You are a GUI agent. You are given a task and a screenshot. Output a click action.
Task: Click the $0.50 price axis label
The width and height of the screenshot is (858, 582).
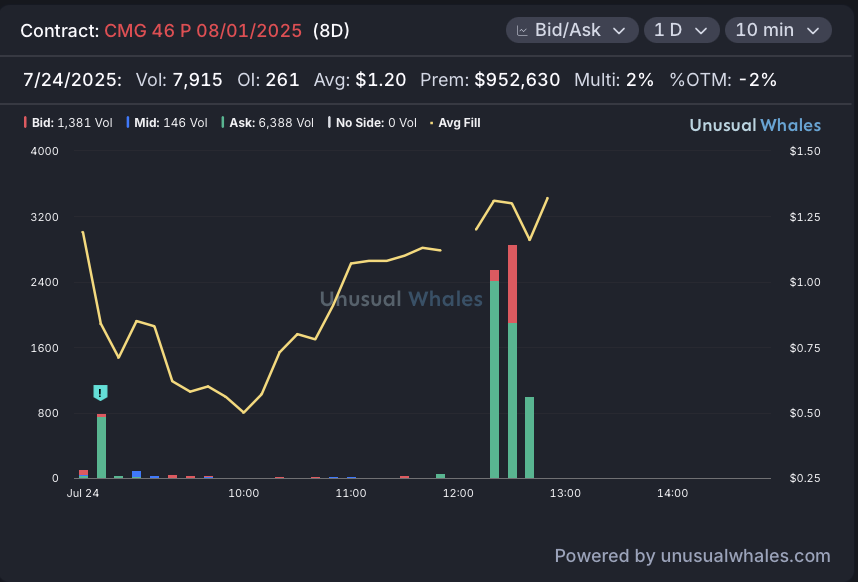click(x=805, y=413)
